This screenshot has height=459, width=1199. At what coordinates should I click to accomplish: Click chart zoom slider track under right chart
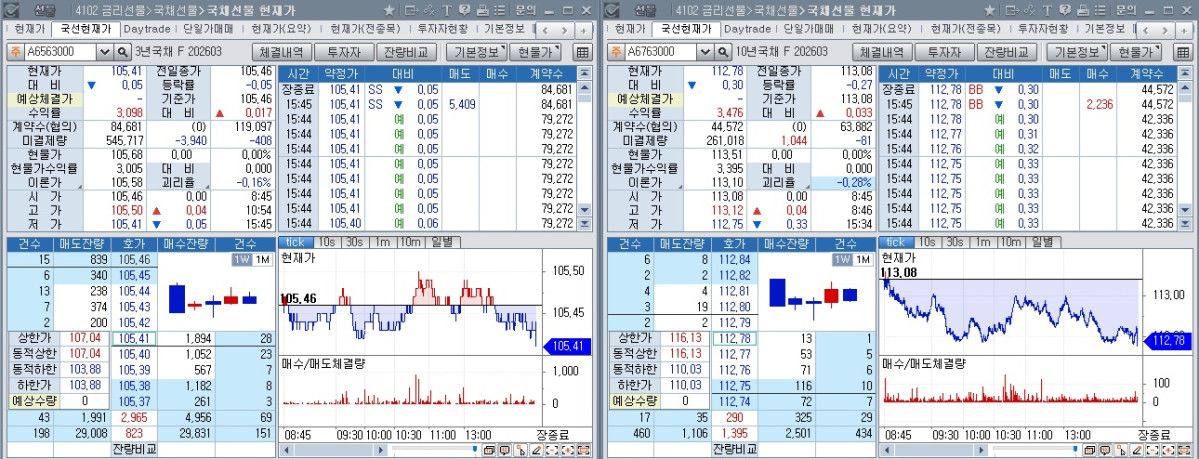pos(1035,448)
